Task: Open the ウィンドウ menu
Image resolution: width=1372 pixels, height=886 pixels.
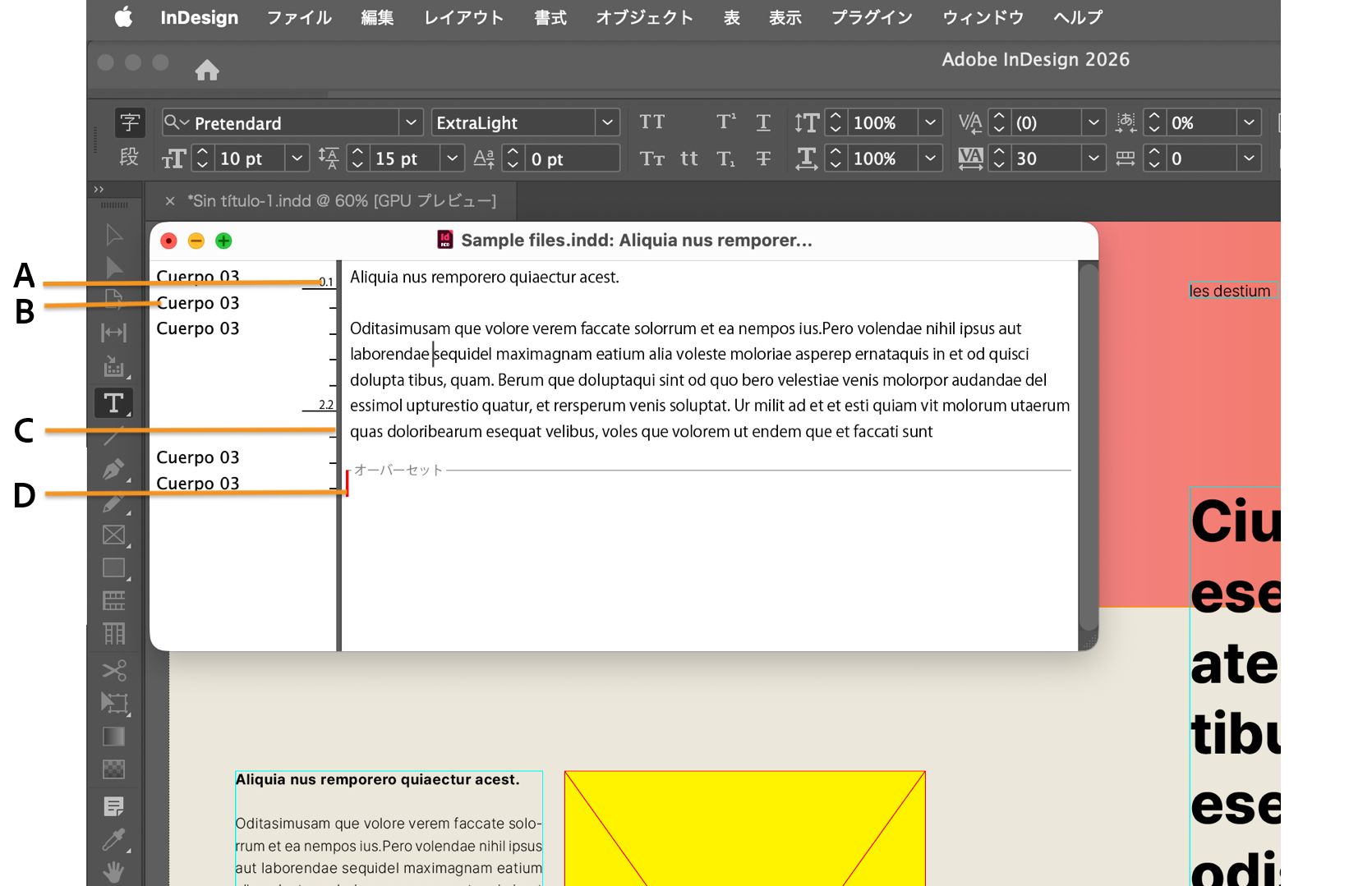Action: [x=983, y=17]
